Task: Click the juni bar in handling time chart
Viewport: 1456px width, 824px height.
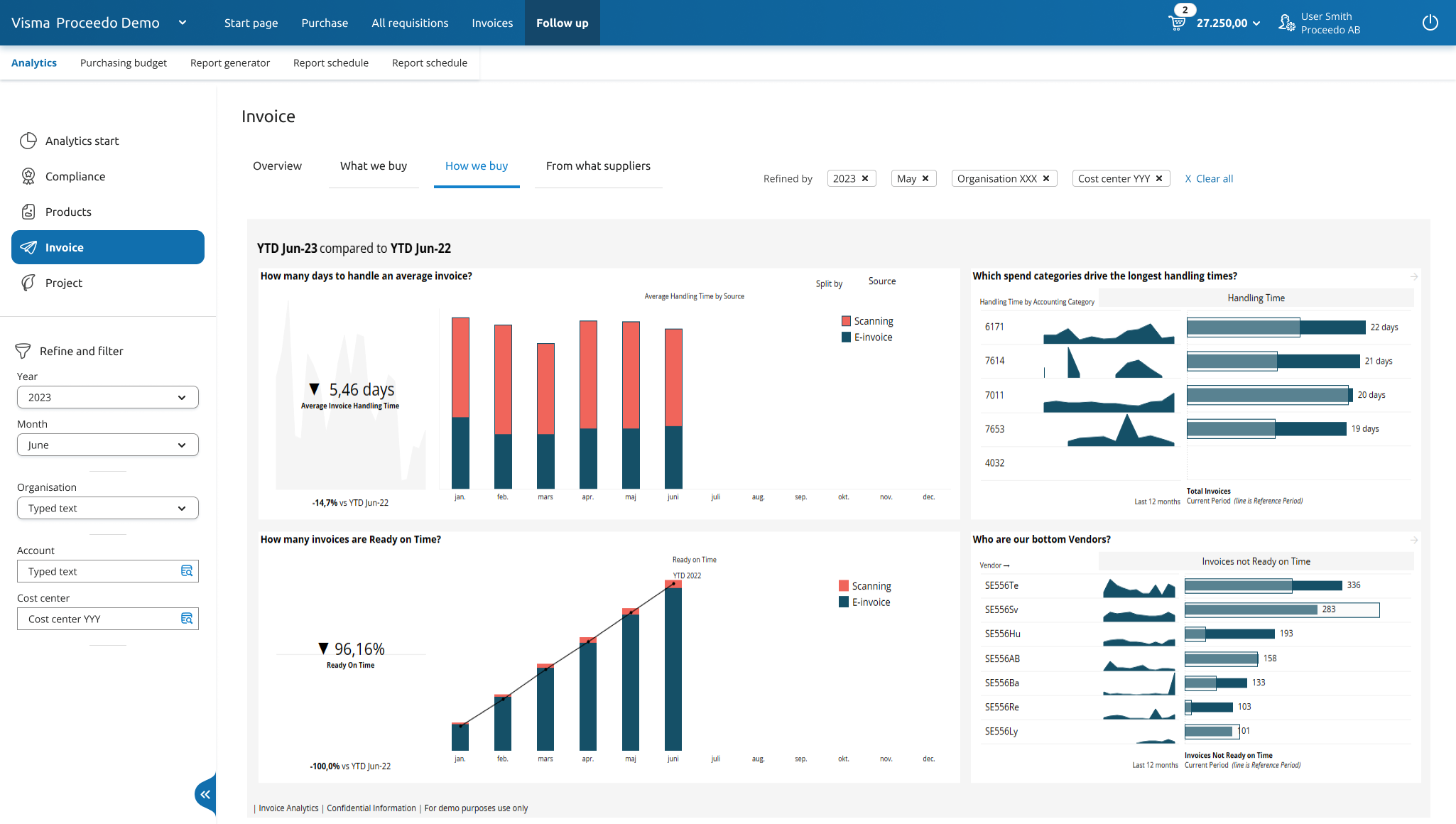Action: click(673, 408)
